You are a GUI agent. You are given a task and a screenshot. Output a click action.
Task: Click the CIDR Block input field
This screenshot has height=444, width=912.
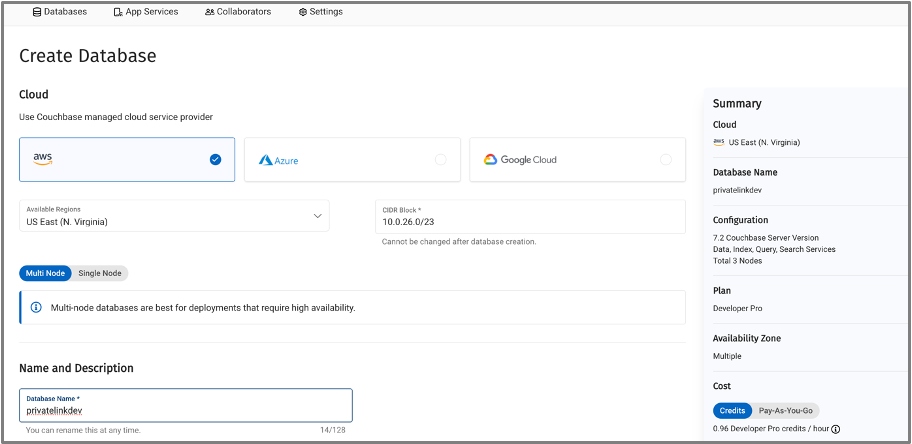pos(530,217)
